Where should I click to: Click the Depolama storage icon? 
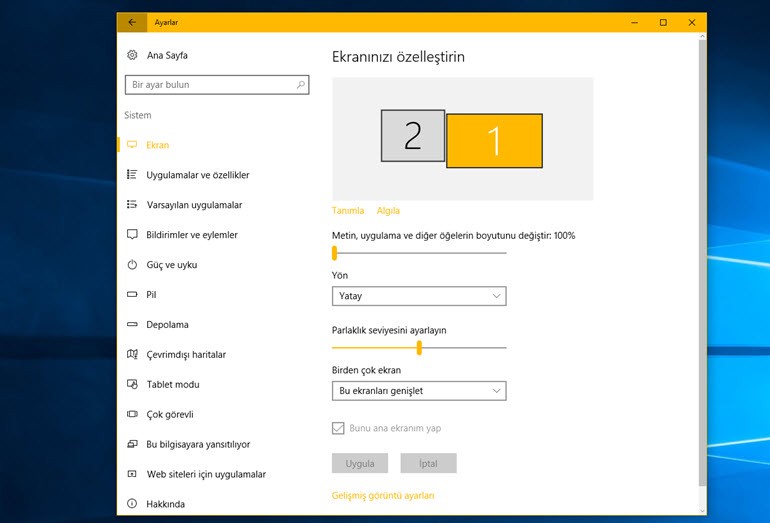pos(132,325)
